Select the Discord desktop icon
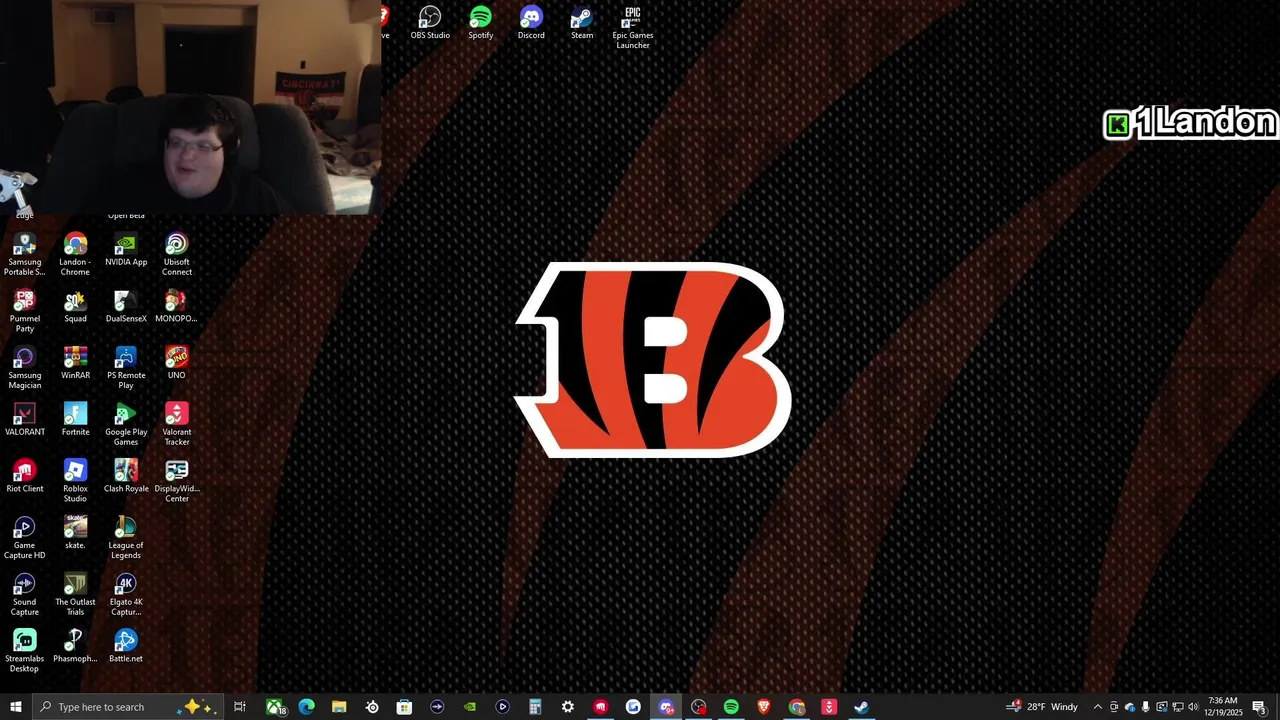The height and width of the screenshot is (720, 1280). [531, 23]
